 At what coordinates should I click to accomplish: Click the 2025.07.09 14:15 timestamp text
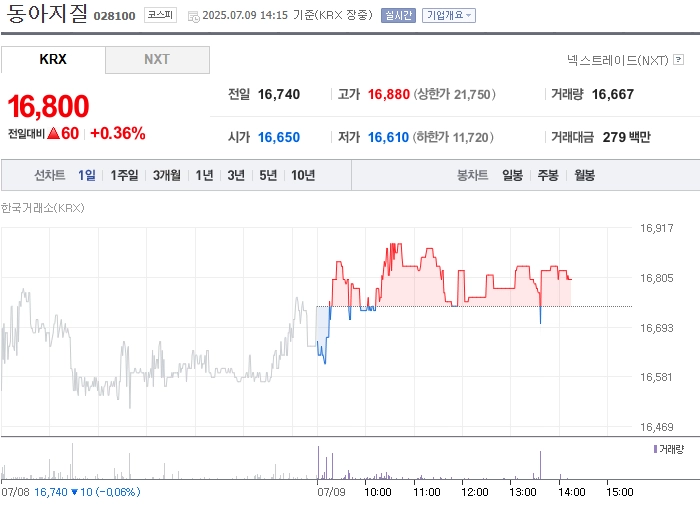tap(245, 15)
